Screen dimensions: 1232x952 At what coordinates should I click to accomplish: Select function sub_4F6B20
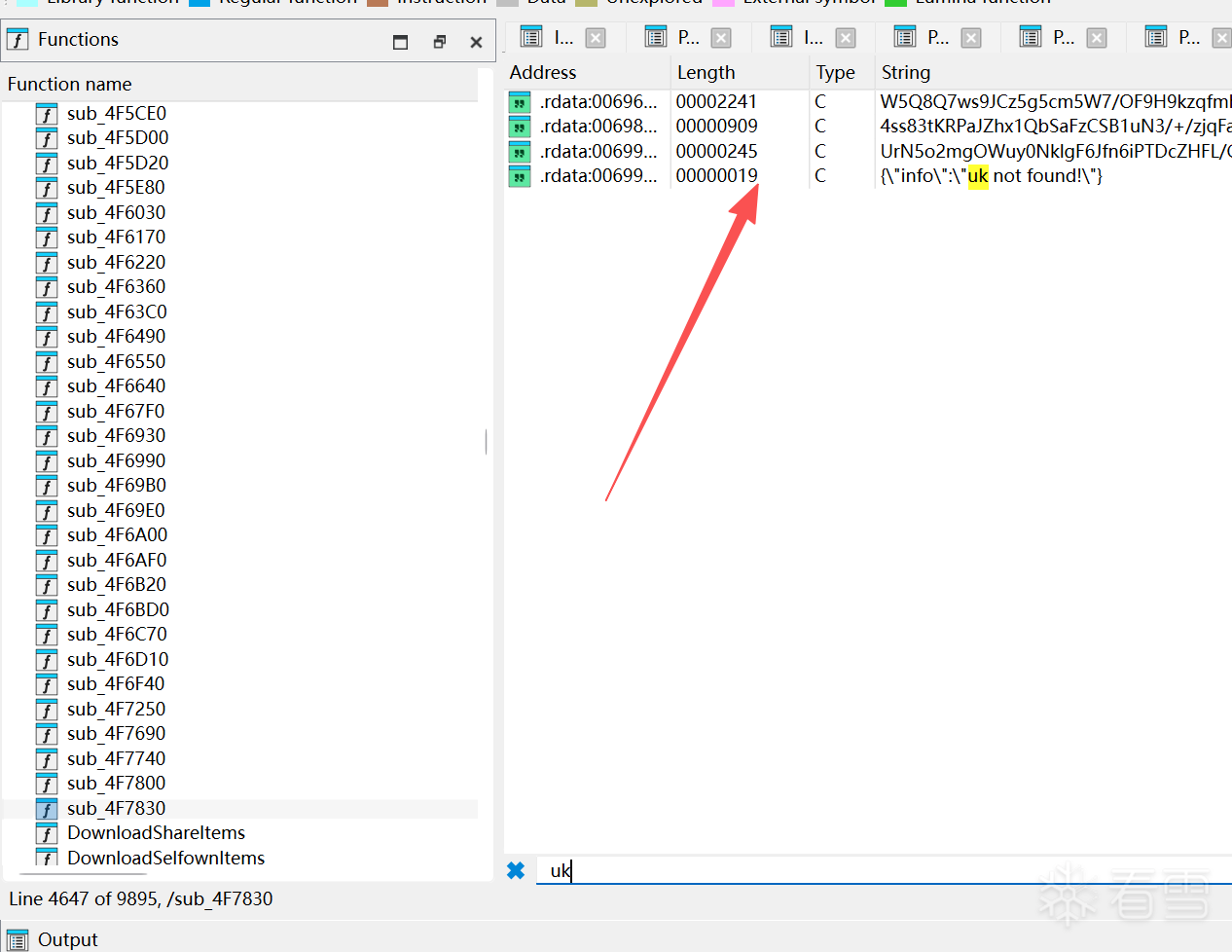116,584
